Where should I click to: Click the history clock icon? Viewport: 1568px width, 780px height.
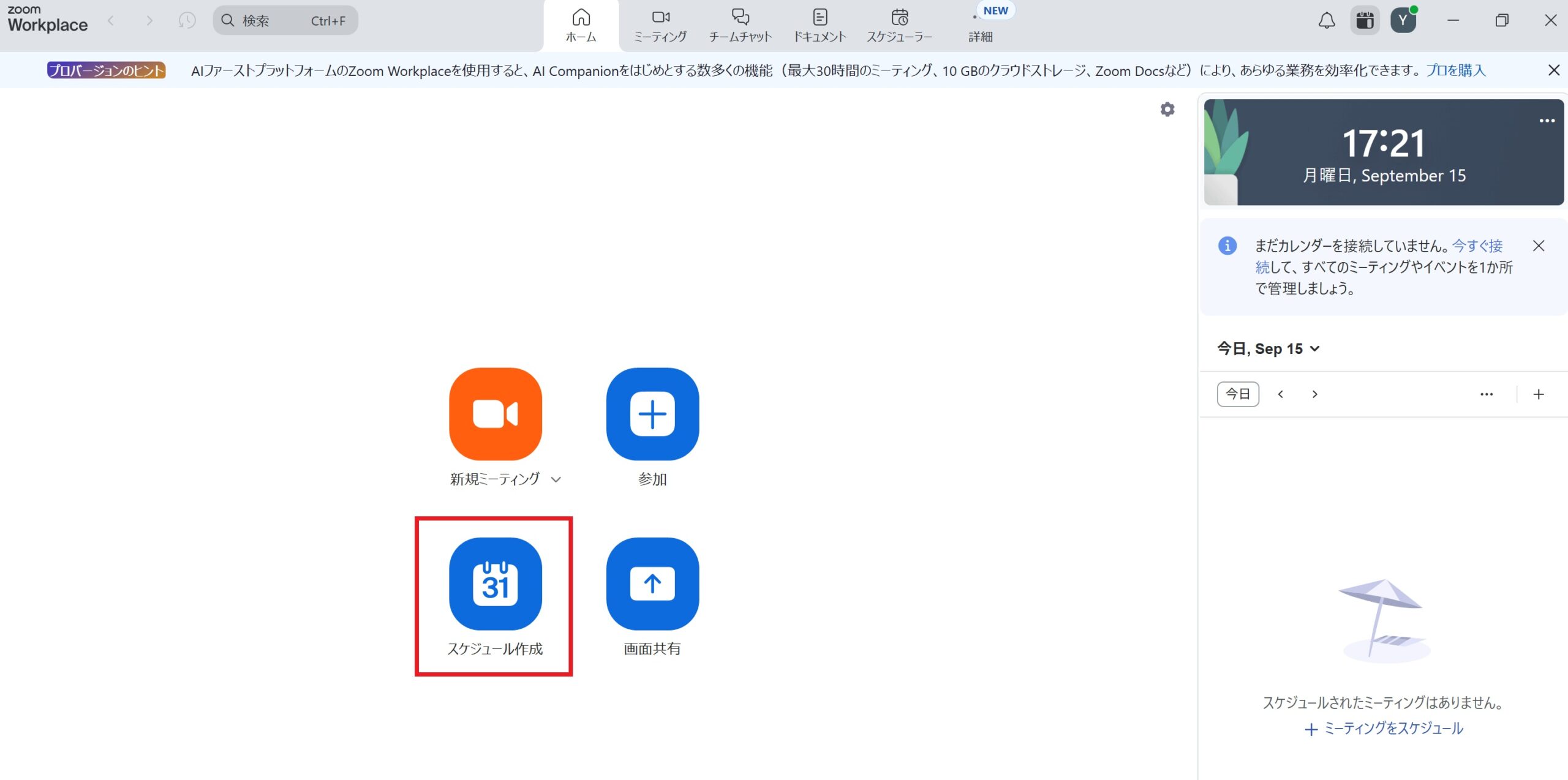pos(187,21)
